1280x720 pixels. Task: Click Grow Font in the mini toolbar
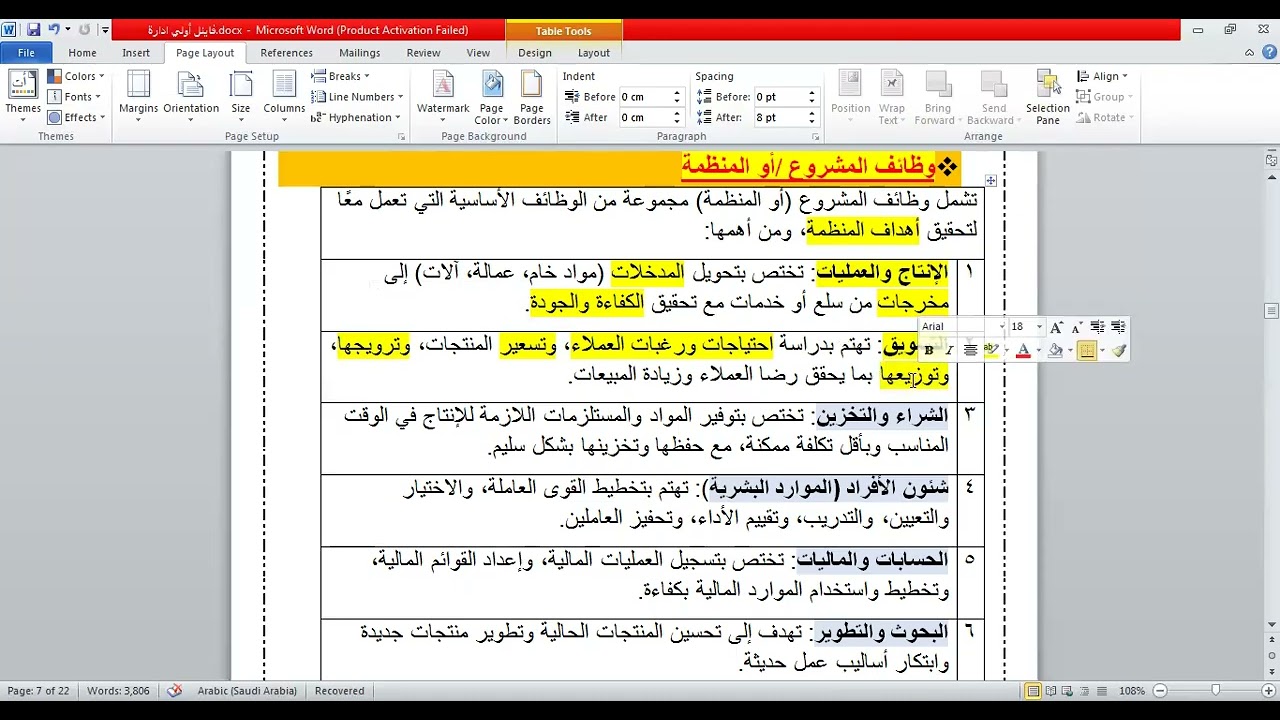point(1056,327)
